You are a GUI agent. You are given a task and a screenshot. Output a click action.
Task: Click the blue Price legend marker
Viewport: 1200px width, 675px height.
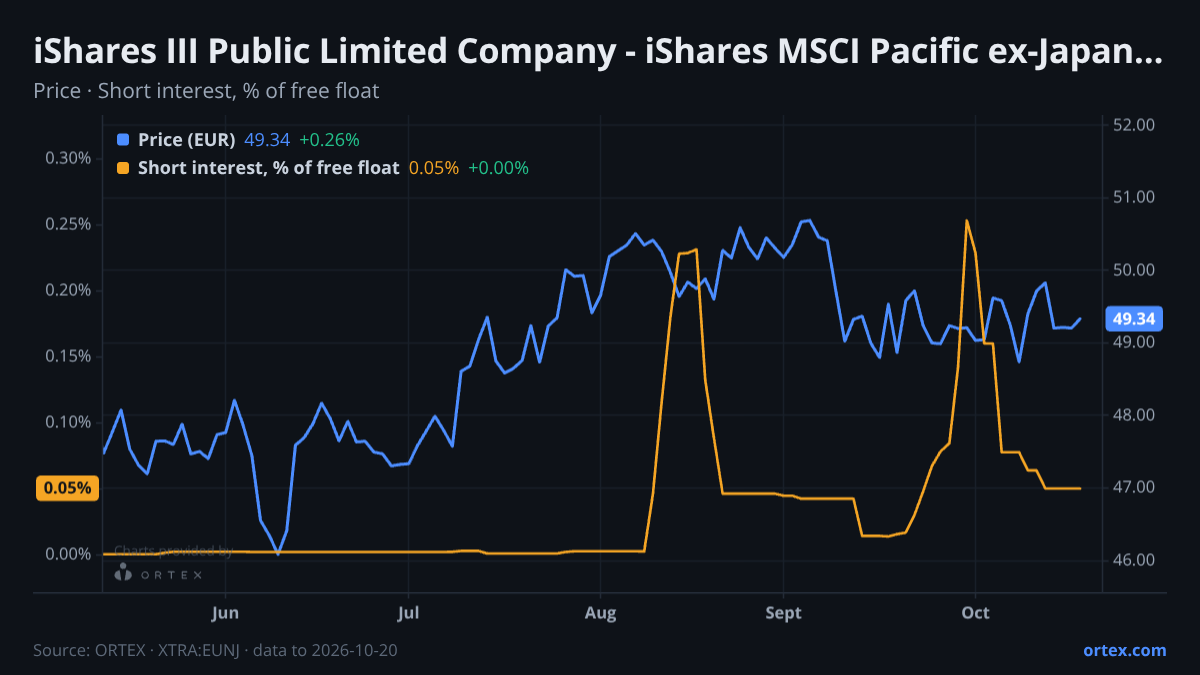point(123,140)
